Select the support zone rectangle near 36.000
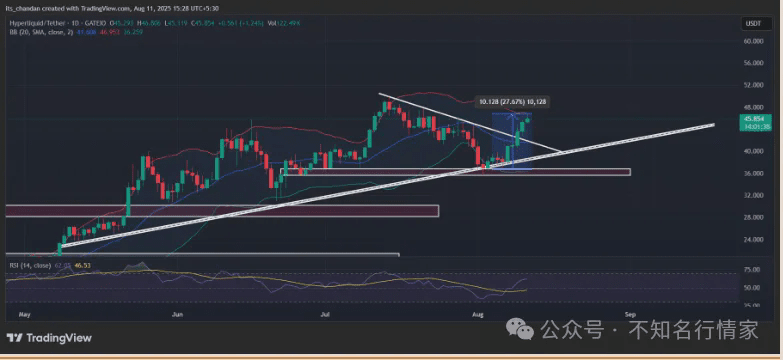The image size is (783, 360). [x=455, y=172]
